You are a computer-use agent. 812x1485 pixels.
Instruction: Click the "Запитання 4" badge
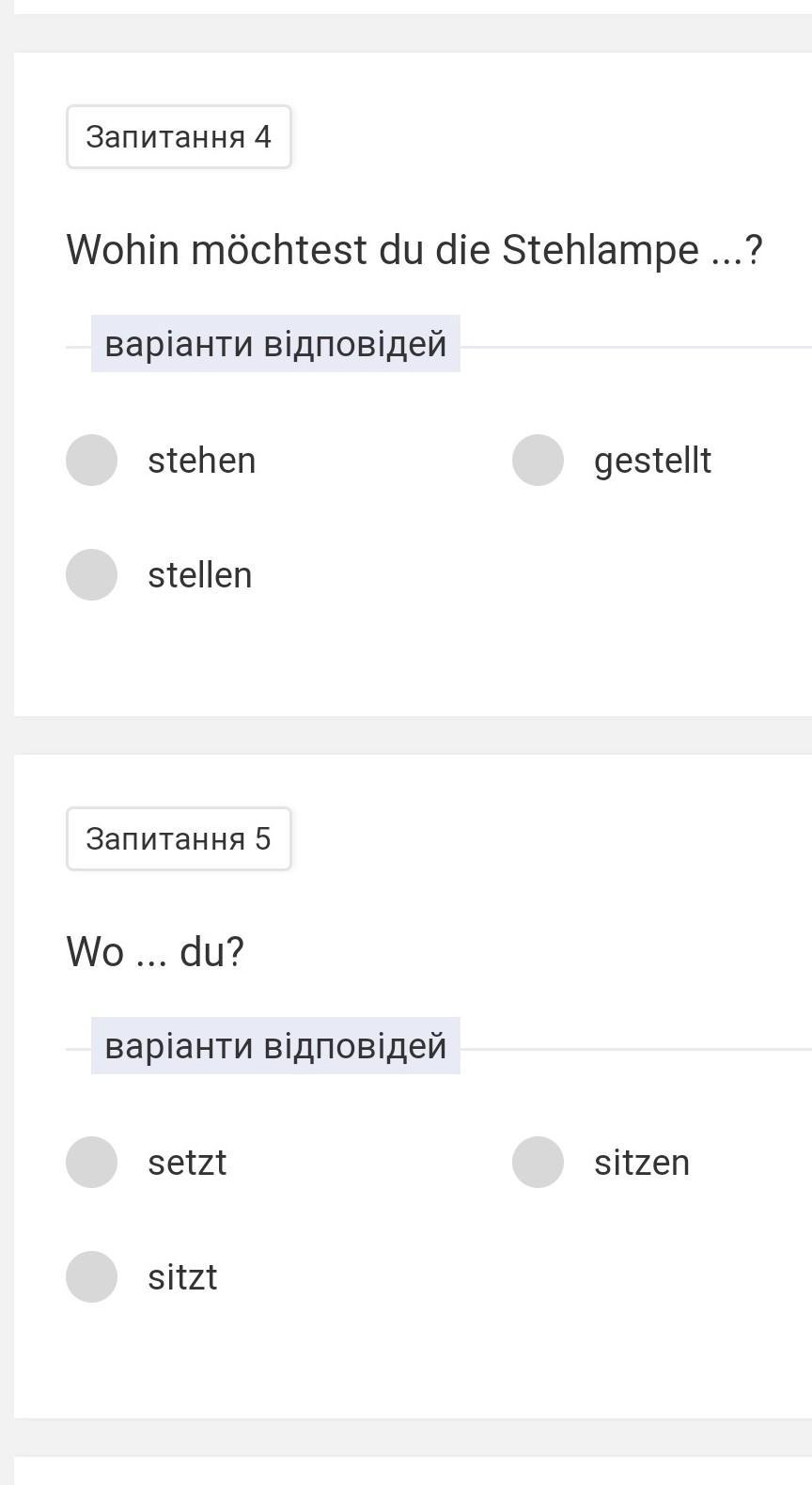[x=179, y=137]
